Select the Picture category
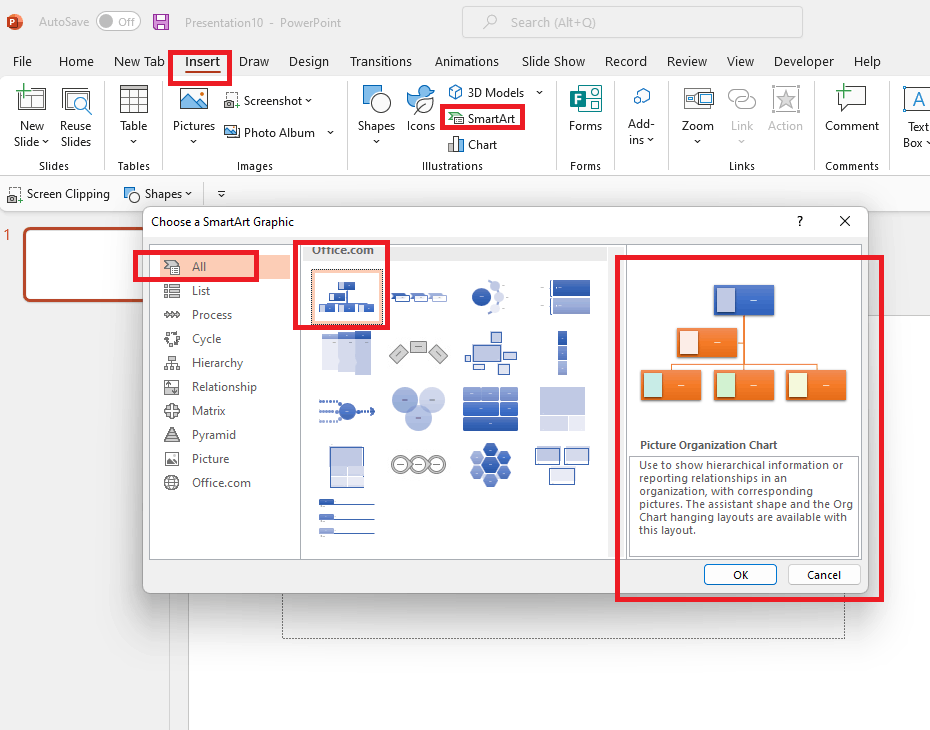Image resolution: width=930 pixels, height=730 pixels. click(225, 459)
